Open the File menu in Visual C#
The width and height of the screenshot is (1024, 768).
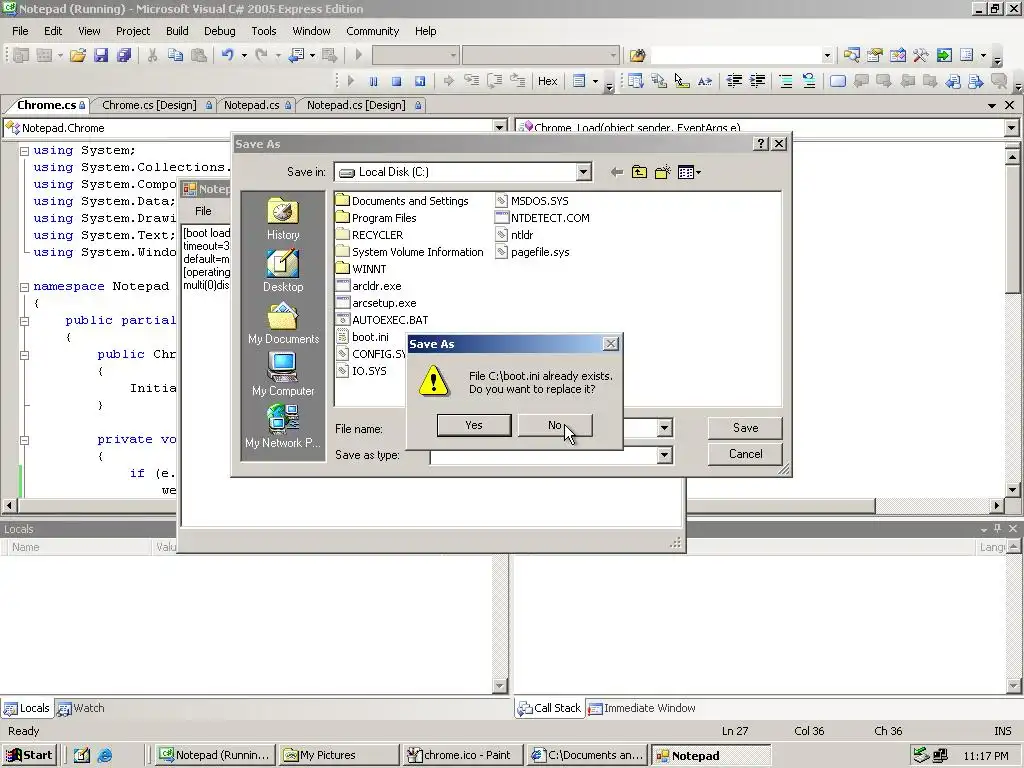click(x=20, y=31)
